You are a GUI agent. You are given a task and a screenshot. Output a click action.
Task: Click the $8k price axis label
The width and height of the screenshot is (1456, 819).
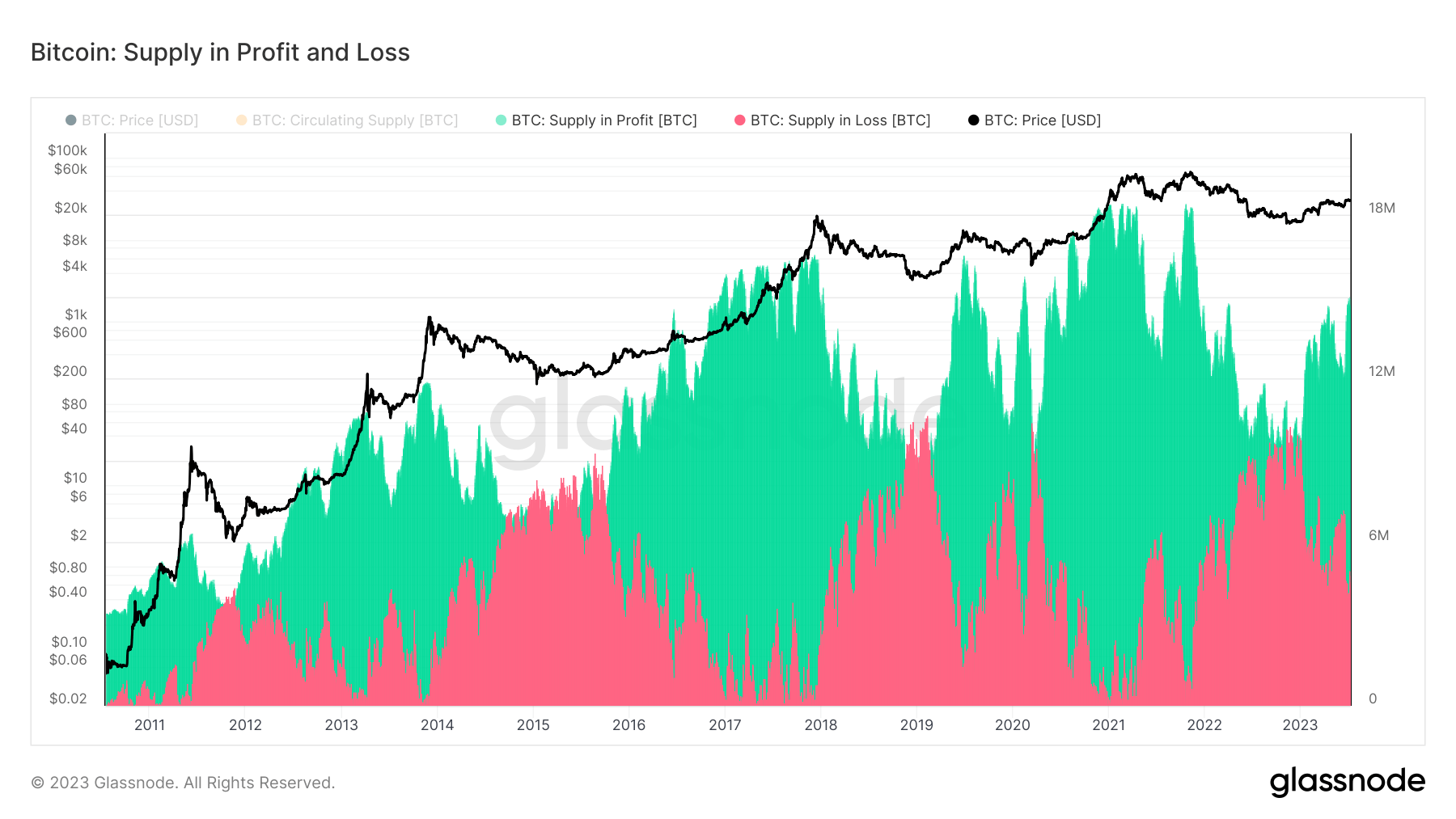click(x=74, y=240)
